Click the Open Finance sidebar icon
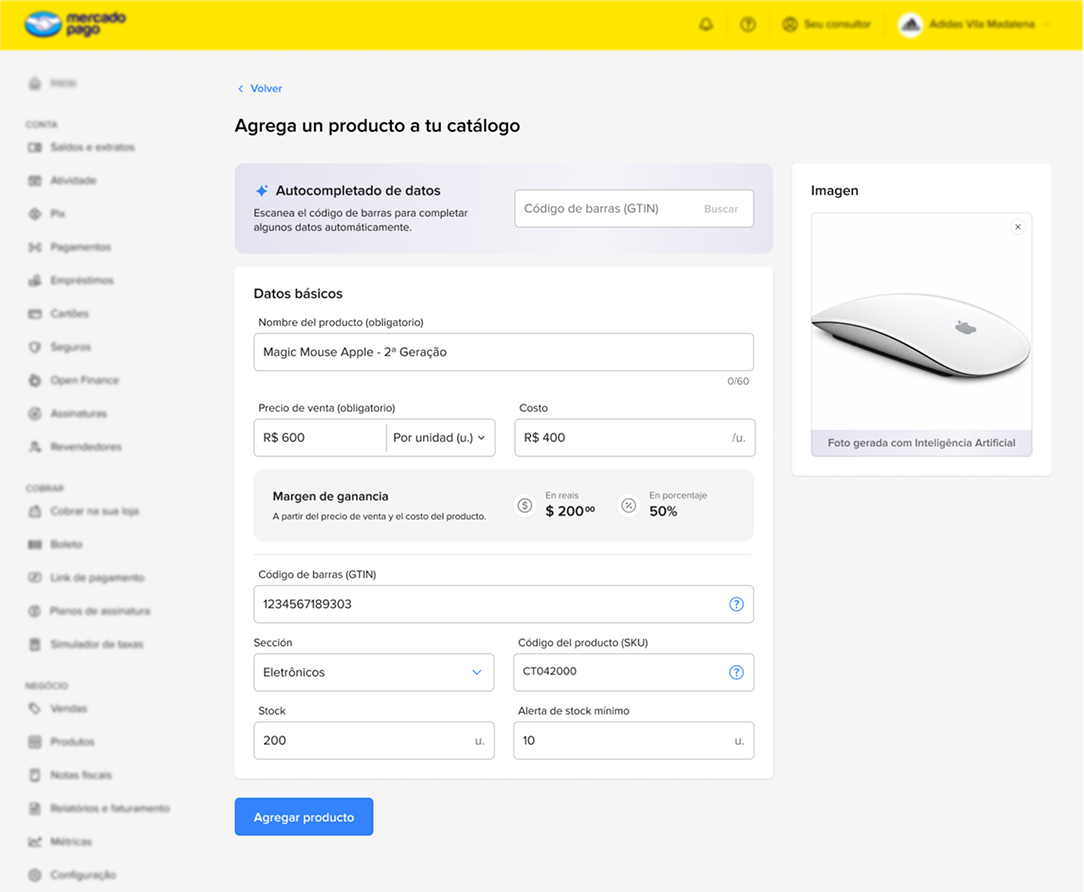Image resolution: width=1084 pixels, height=892 pixels. click(35, 380)
